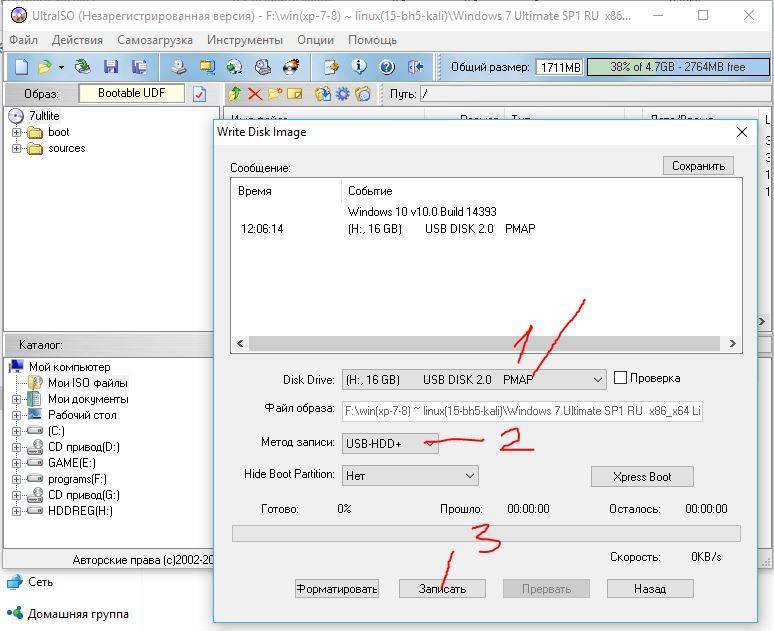The image size is (774, 631).
Task: Click the Set boot file icon
Action: point(363,94)
